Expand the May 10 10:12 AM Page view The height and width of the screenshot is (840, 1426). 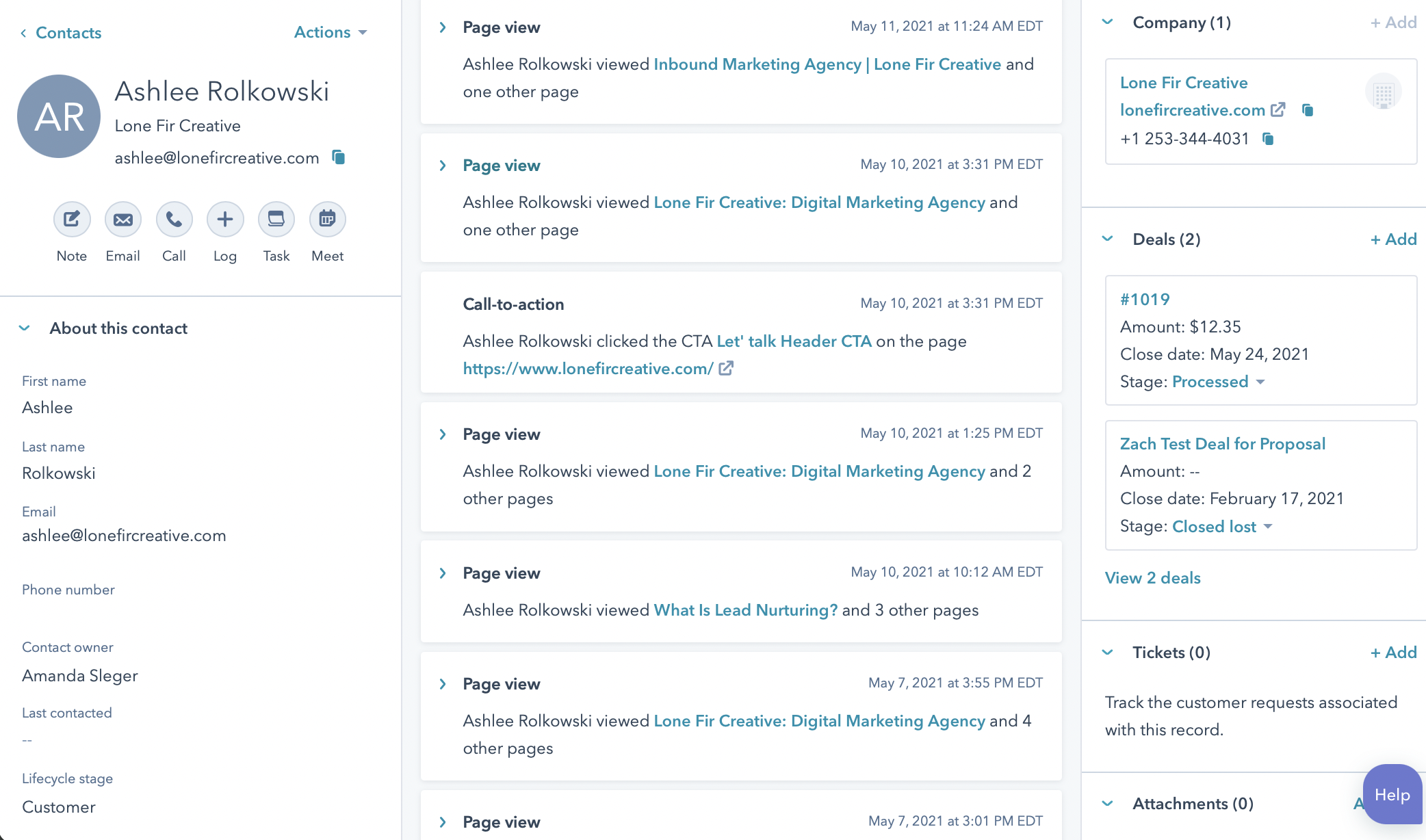point(443,573)
